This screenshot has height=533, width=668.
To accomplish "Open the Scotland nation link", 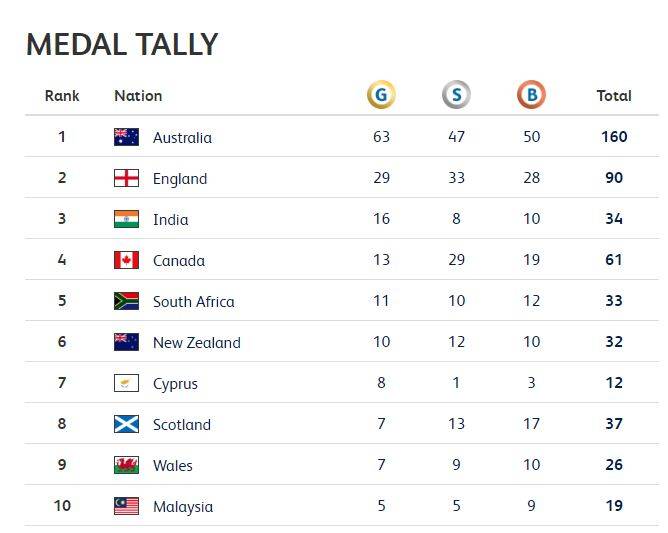I will [182, 425].
